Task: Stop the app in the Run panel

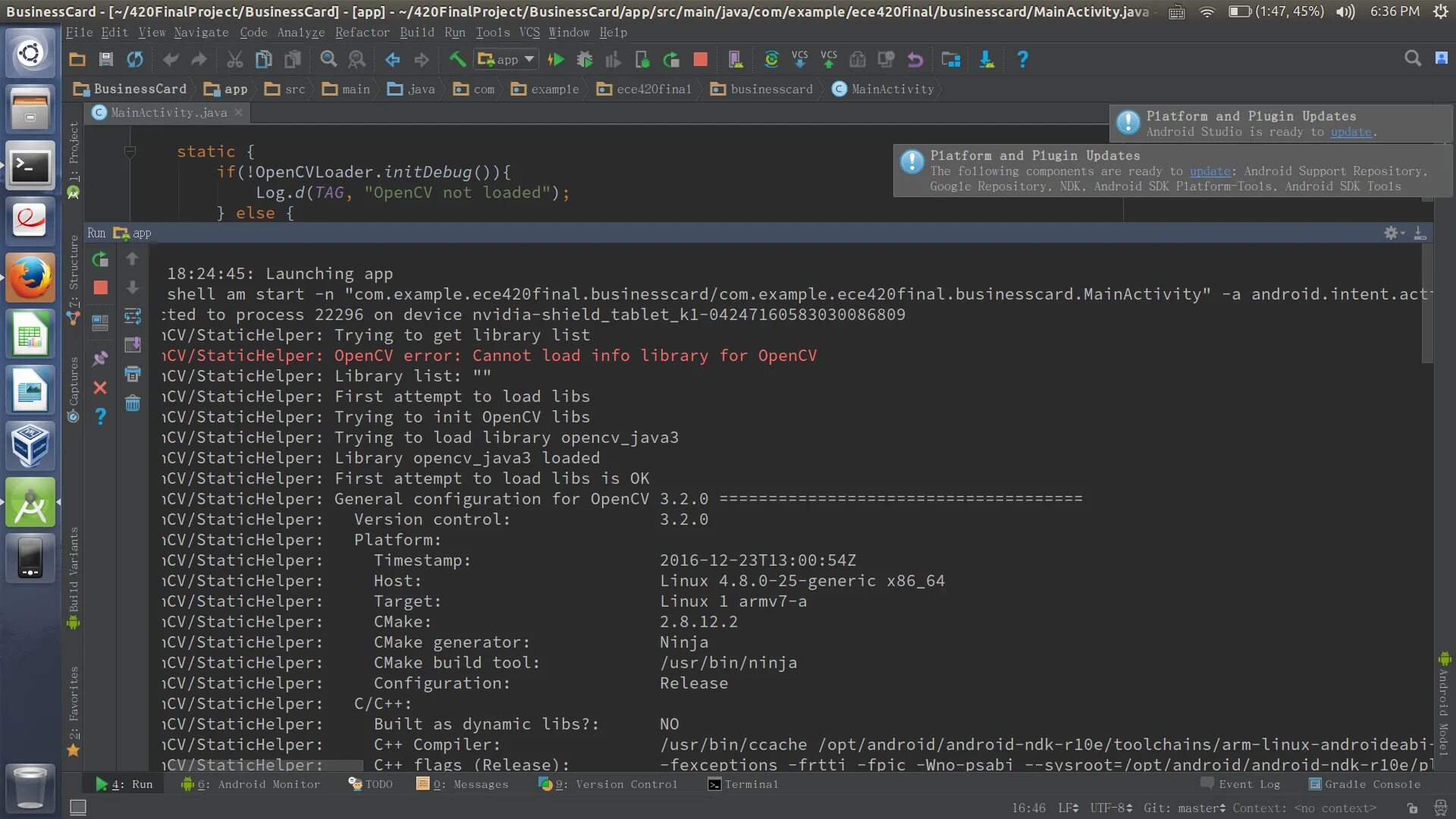Action: click(100, 287)
